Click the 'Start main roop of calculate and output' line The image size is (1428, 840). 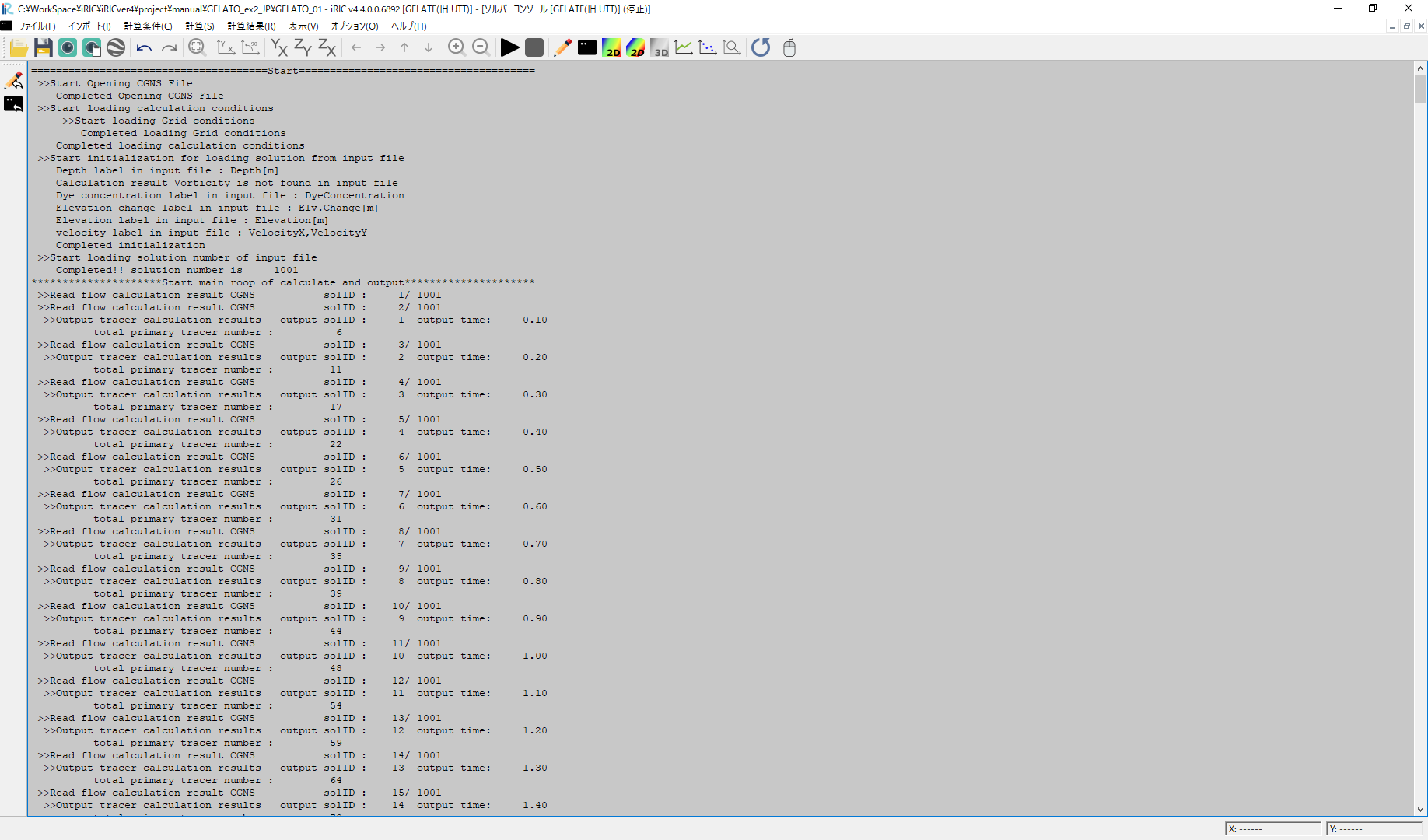pos(283,282)
